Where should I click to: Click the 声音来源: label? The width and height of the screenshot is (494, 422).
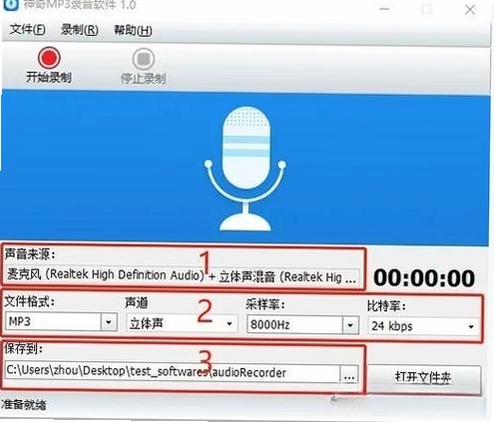[x=30, y=254]
